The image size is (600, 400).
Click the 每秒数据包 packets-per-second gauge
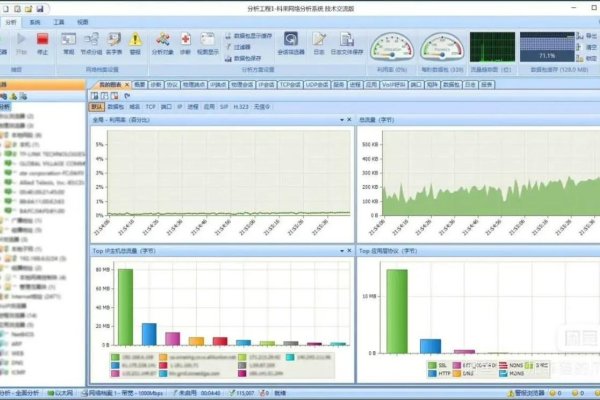click(442, 47)
